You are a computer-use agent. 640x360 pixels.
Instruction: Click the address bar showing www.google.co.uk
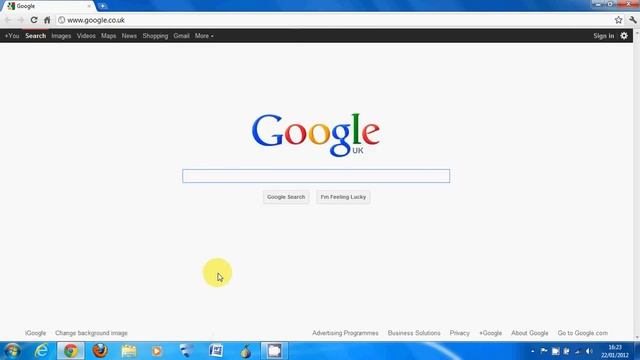(x=335, y=20)
